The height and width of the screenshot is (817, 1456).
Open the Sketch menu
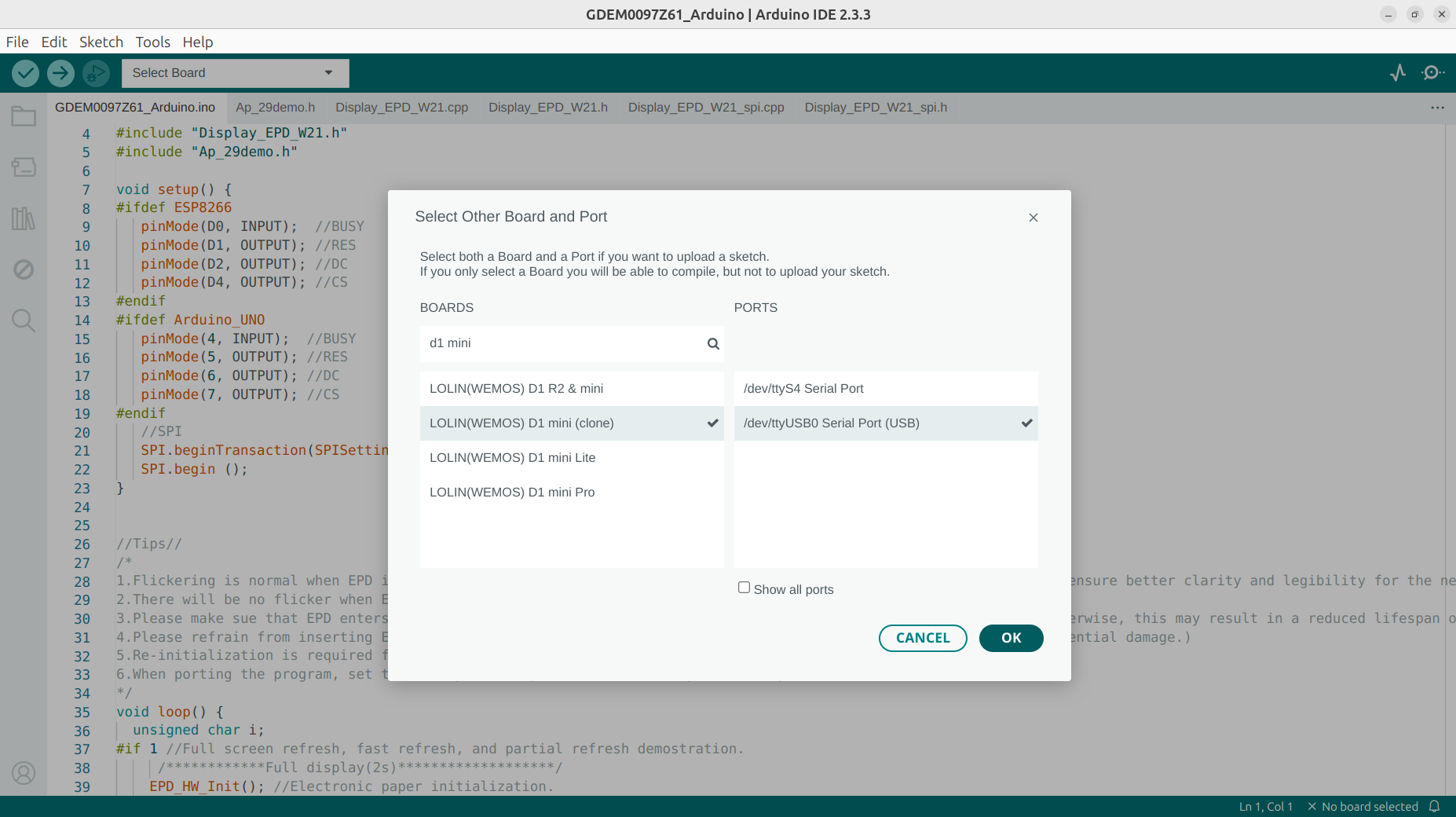101,42
